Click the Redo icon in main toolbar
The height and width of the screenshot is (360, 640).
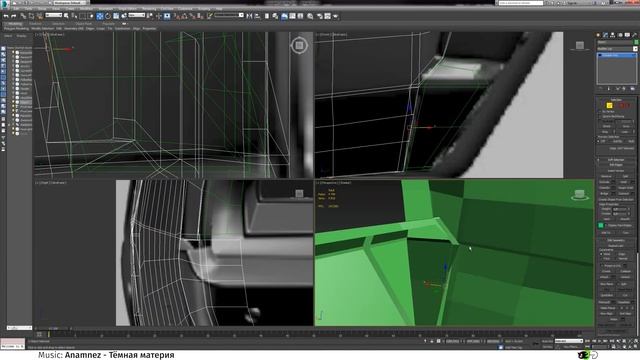[13, 16]
